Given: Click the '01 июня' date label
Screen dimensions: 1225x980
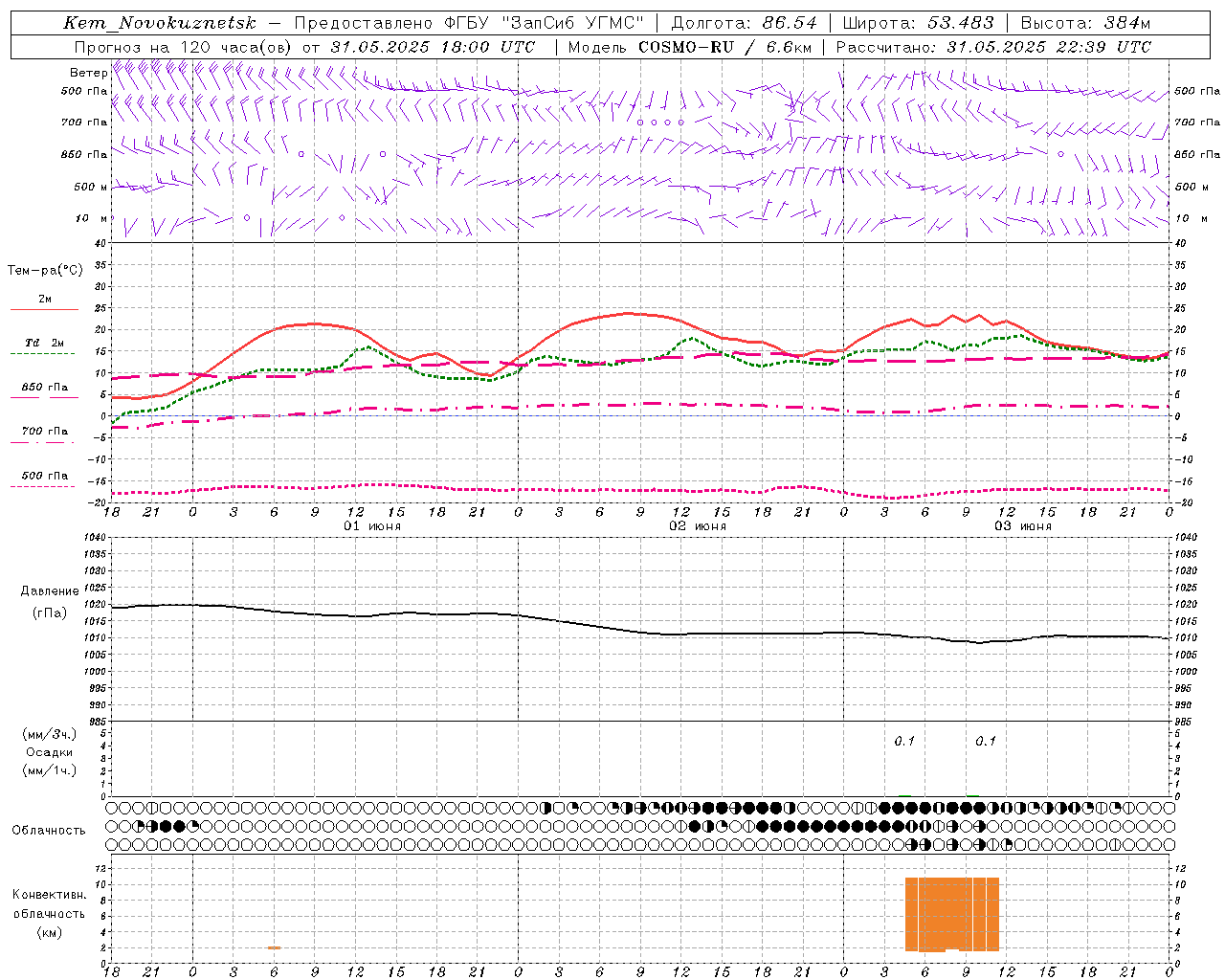Looking at the screenshot, I should (x=372, y=526).
